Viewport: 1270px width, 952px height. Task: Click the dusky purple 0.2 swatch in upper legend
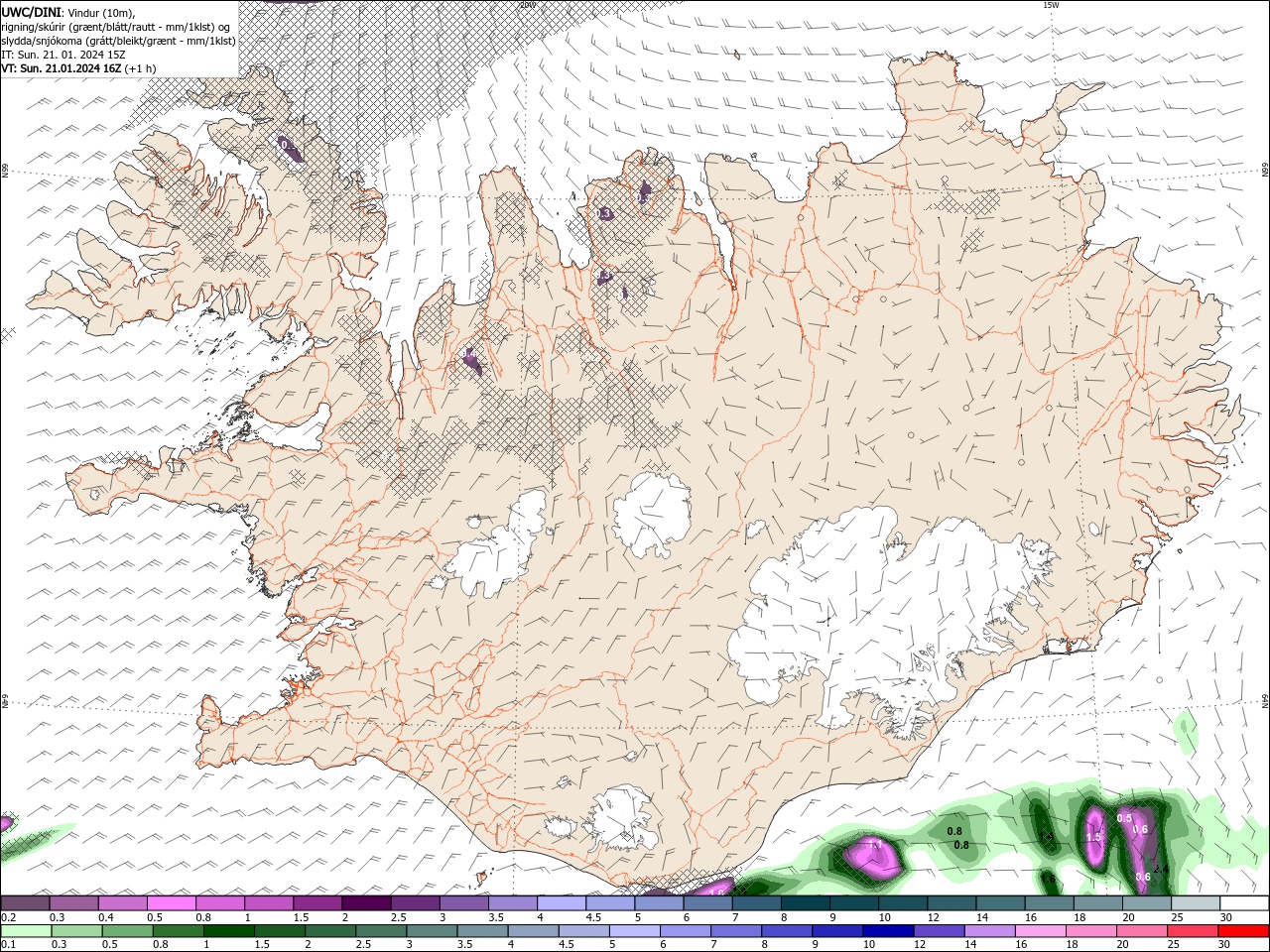coord(25,903)
